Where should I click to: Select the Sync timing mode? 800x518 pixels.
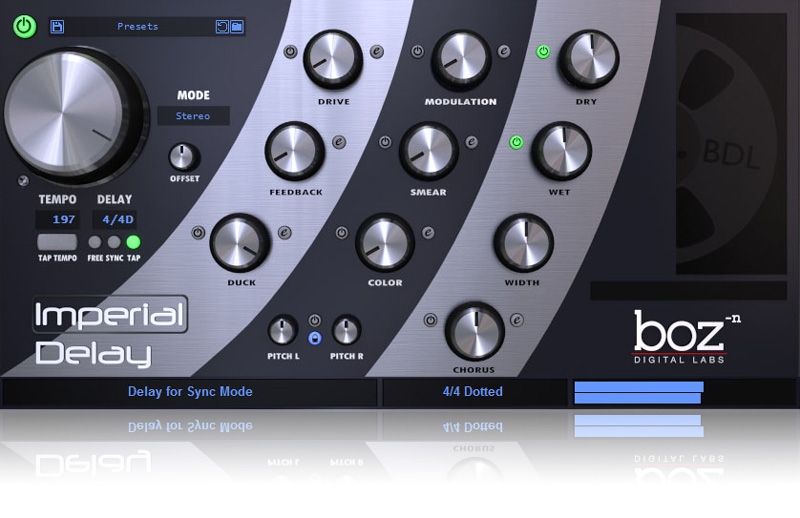[x=114, y=242]
